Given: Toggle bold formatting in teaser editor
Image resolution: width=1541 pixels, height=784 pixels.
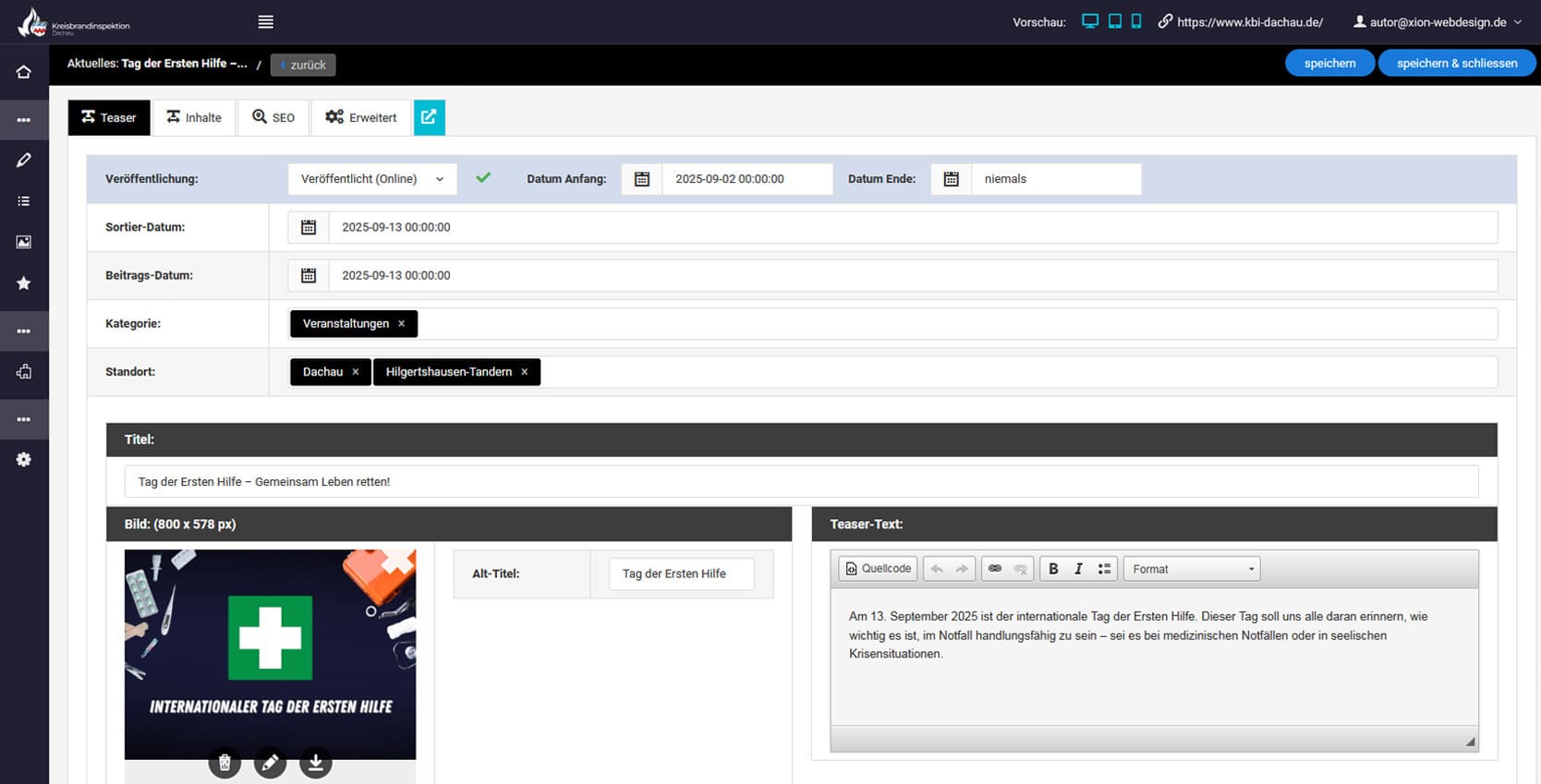Looking at the screenshot, I should pos(1053,569).
